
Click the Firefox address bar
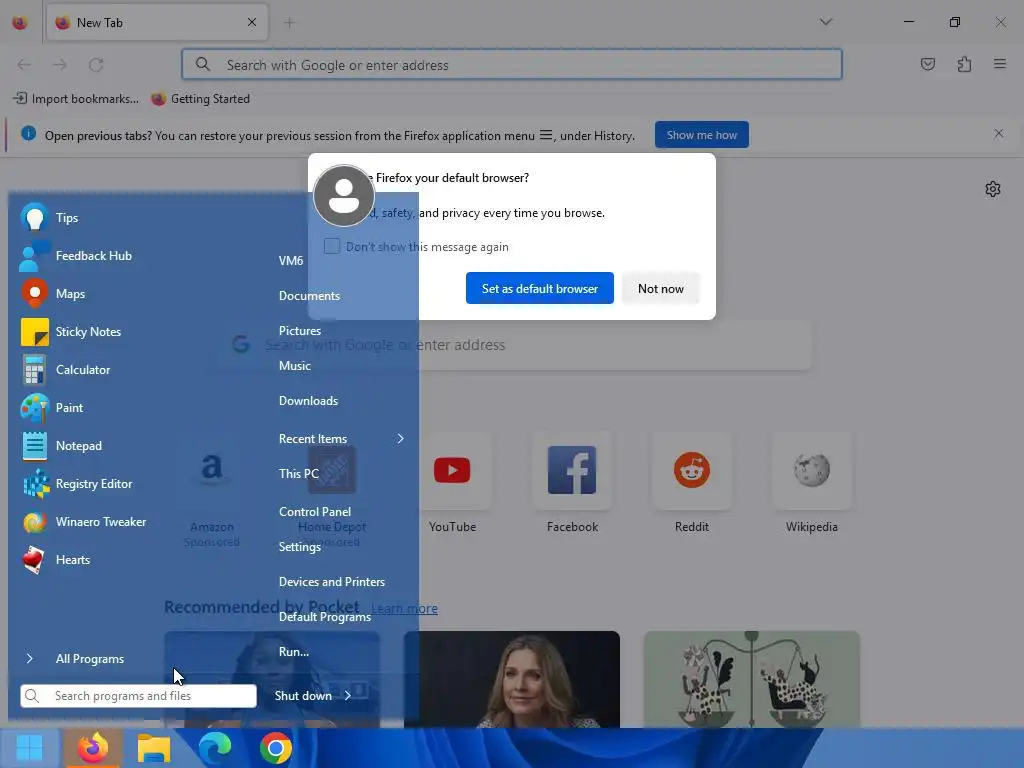point(512,65)
